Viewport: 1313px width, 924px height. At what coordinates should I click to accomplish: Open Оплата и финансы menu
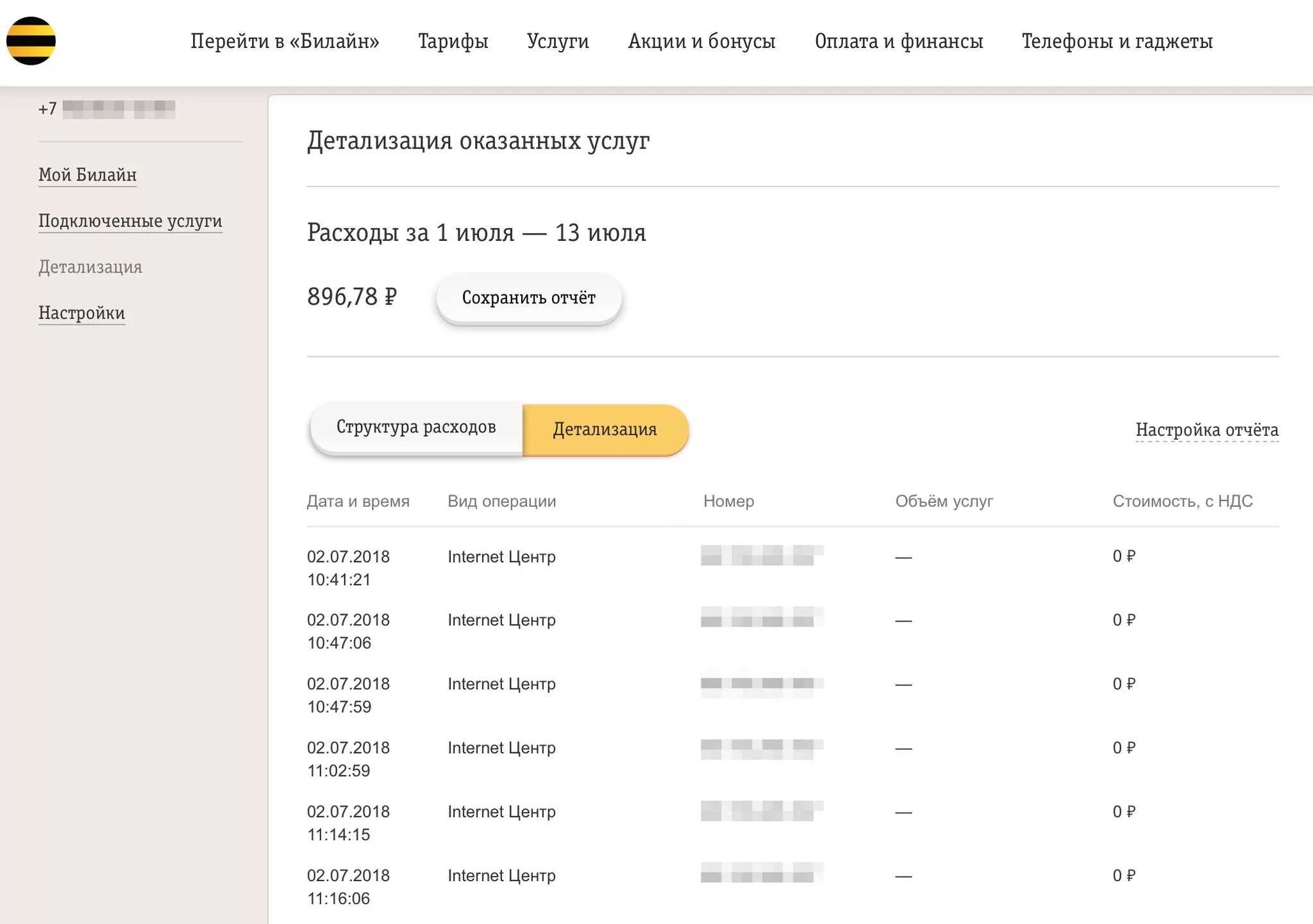click(x=898, y=41)
